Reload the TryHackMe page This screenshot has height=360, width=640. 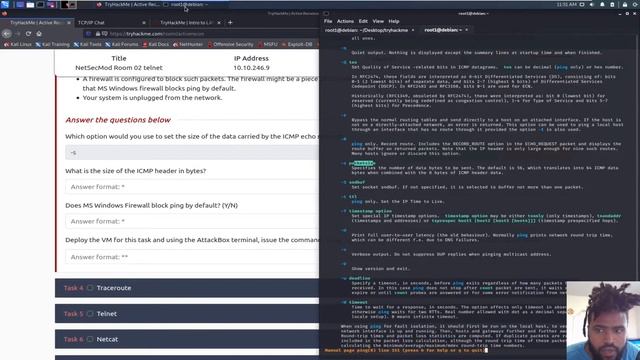28,34
